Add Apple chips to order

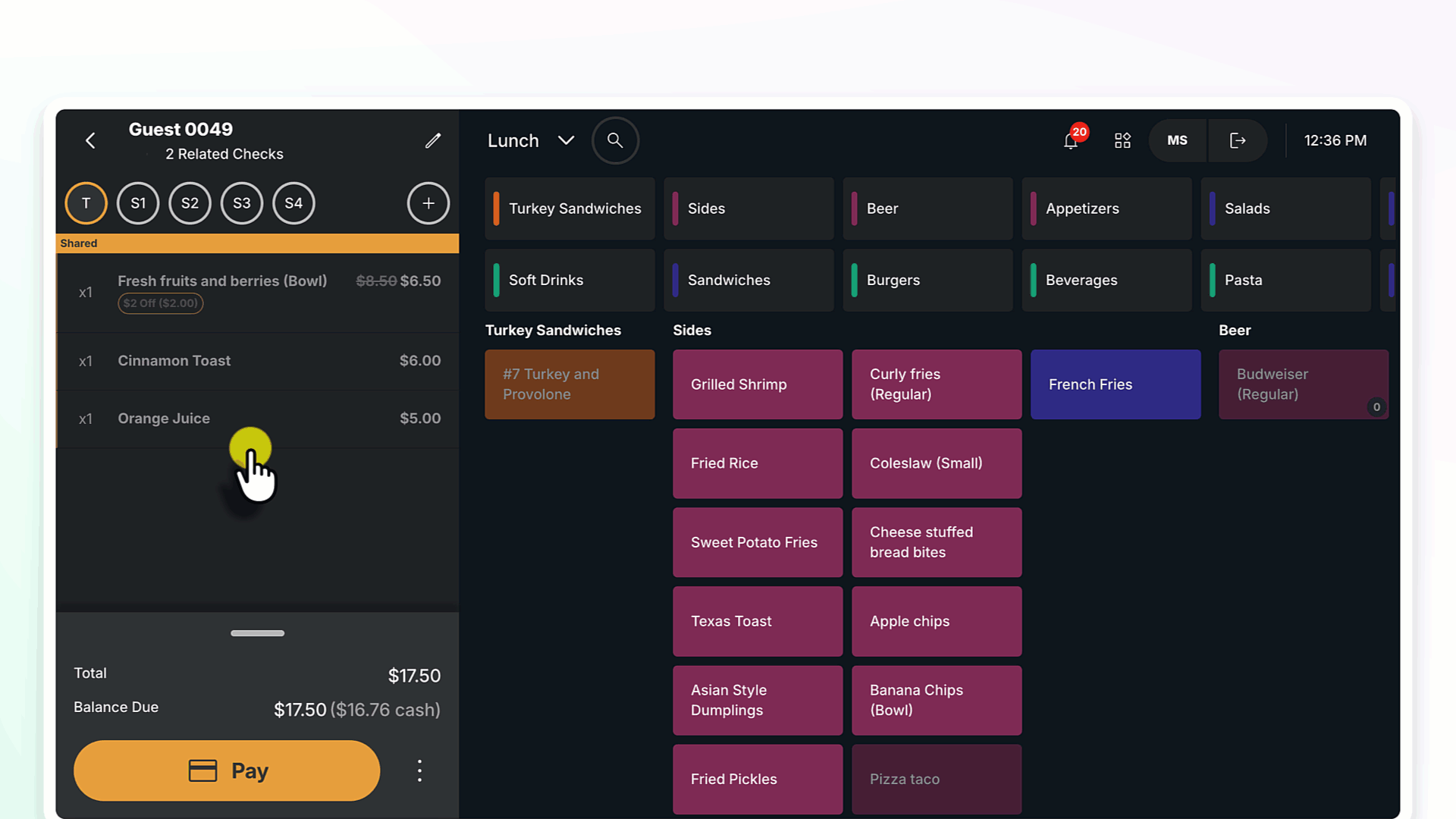[937, 621]
